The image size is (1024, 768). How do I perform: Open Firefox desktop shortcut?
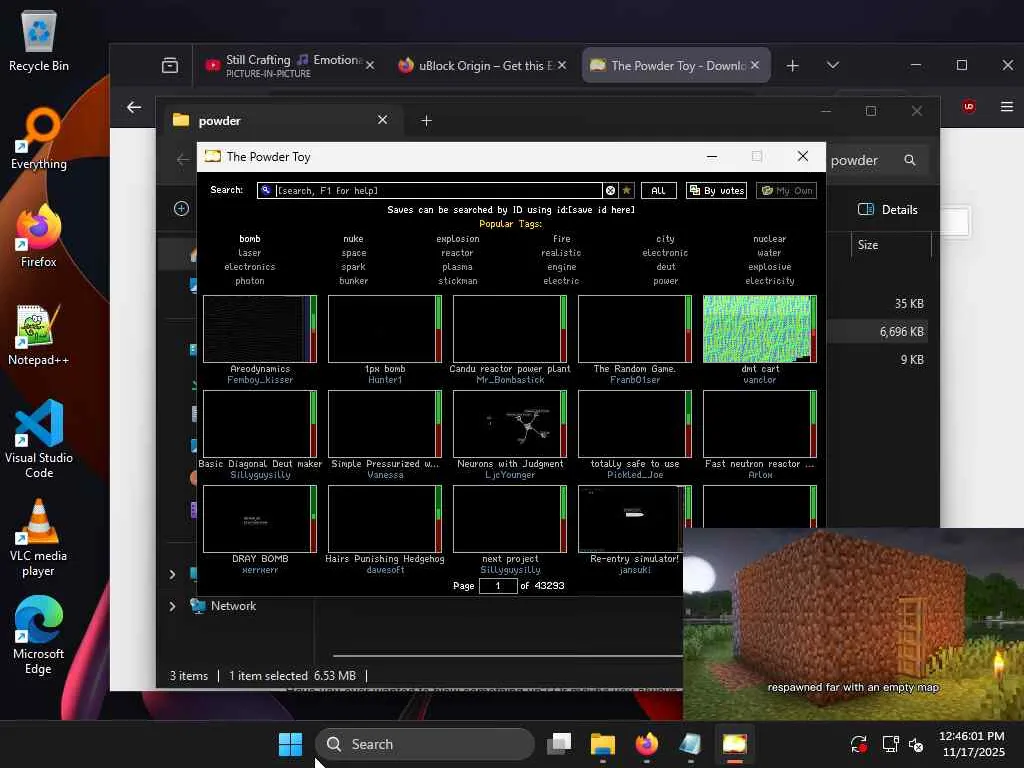(x=39, y=236)
